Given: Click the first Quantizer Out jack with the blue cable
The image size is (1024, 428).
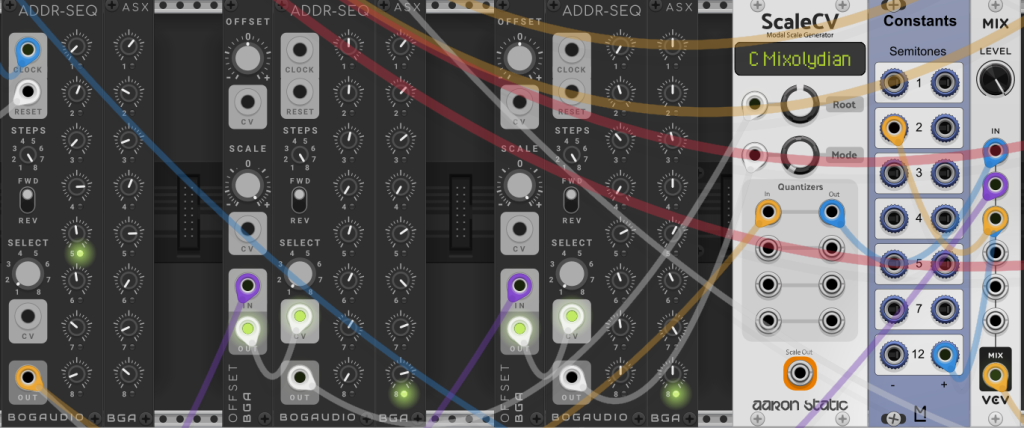Looking at the screenshot, I should (x=831, y=212).
